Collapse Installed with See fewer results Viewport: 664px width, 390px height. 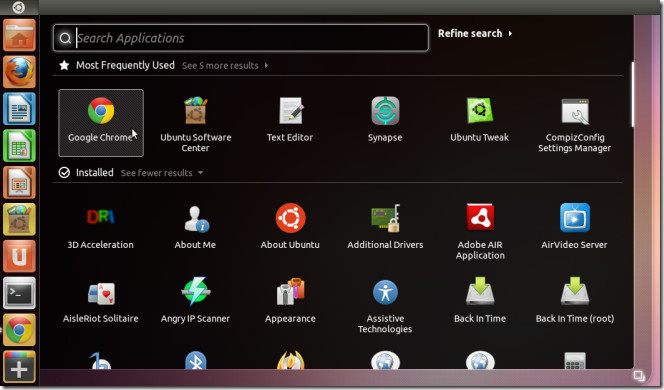pyautogui.click(x=162, y=173)
